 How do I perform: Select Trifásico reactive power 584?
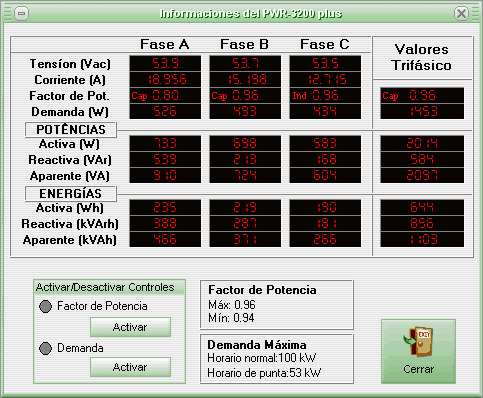coord(422,159)
